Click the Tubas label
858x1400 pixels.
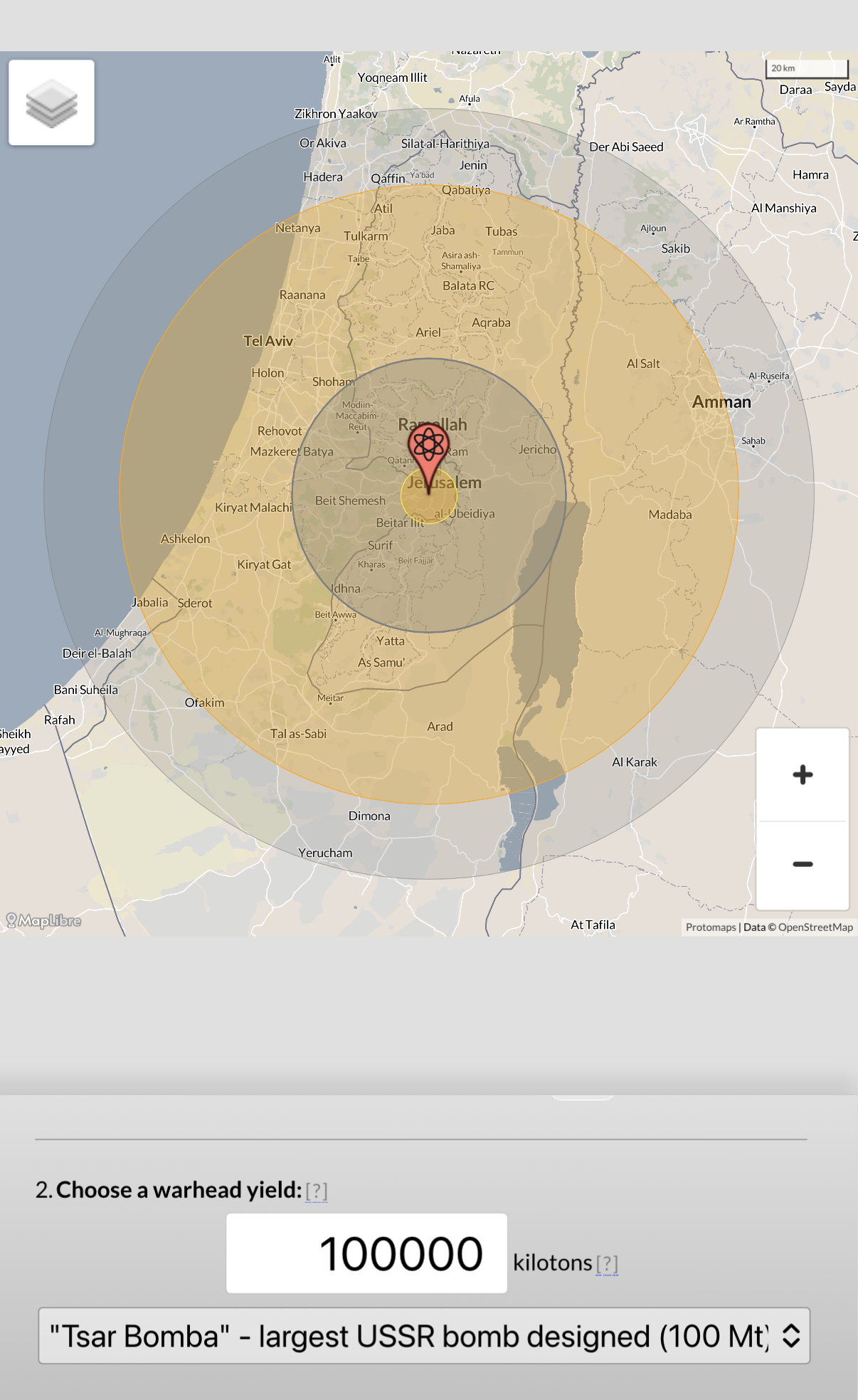coord(501,231)
